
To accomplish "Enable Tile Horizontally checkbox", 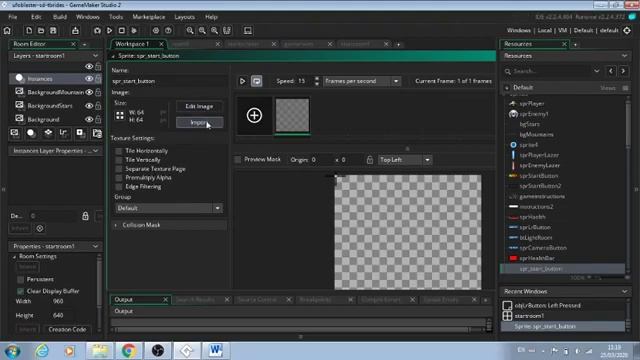I will pos(119,151).
